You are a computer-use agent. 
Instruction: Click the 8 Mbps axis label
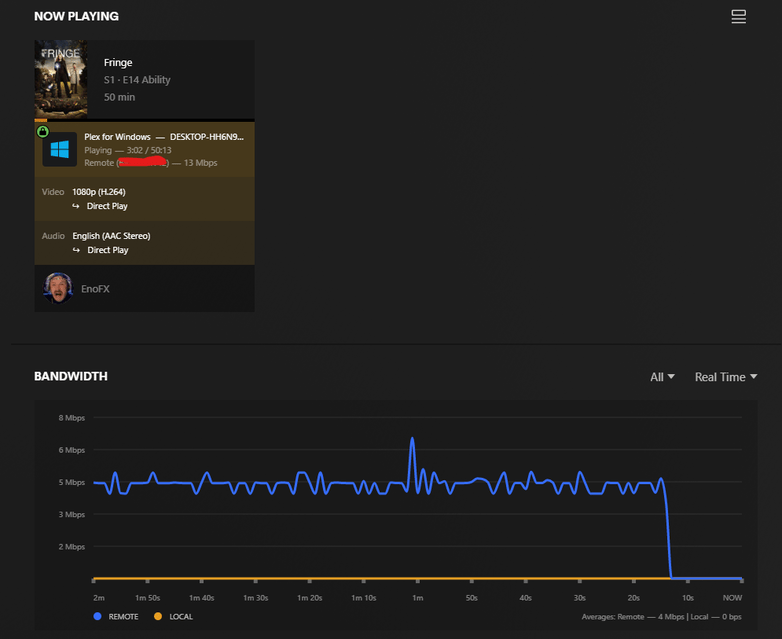click(72, 418)
